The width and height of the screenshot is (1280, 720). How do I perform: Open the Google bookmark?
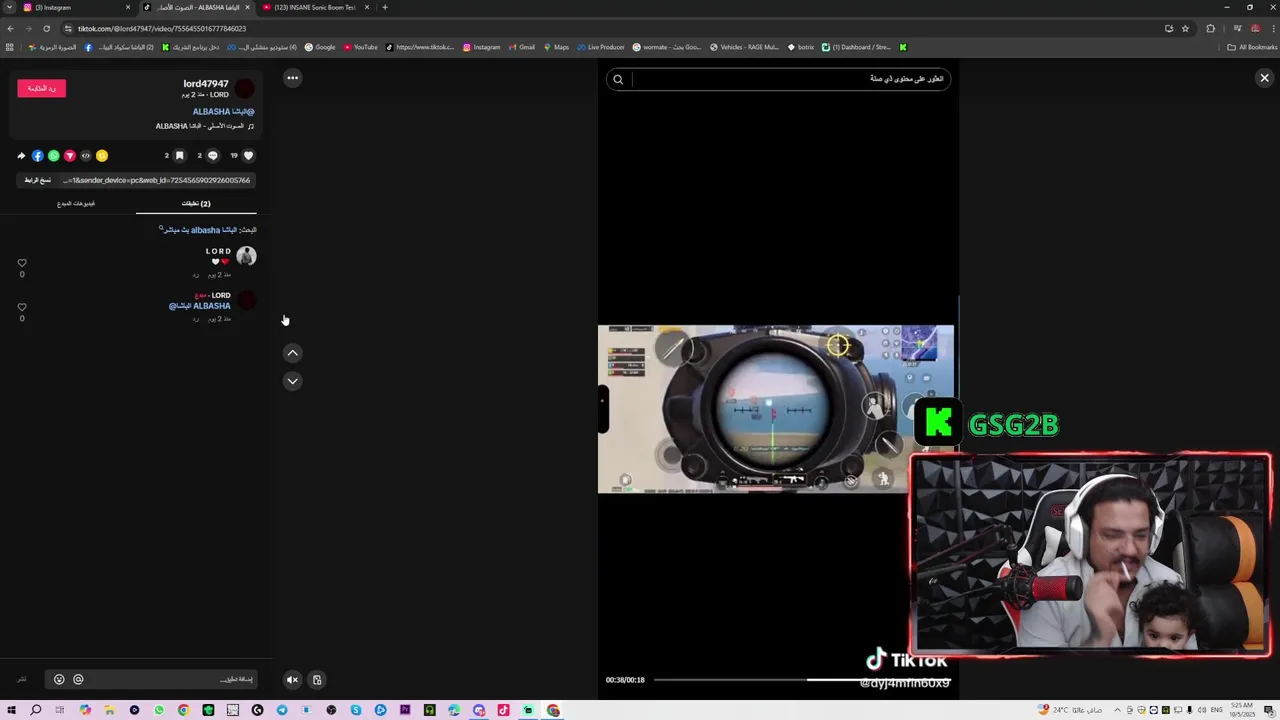click(x=320, y=47)
